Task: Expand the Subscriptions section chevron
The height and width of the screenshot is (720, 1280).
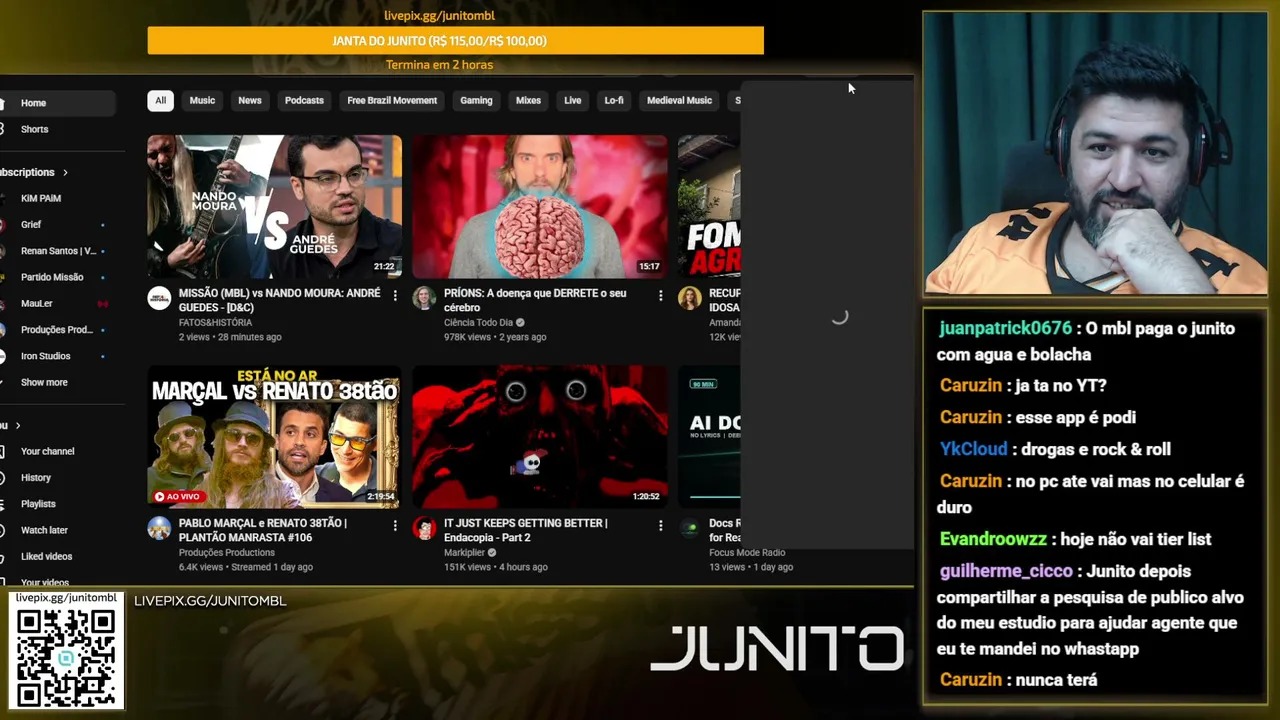Action: (x=65, y=172)
